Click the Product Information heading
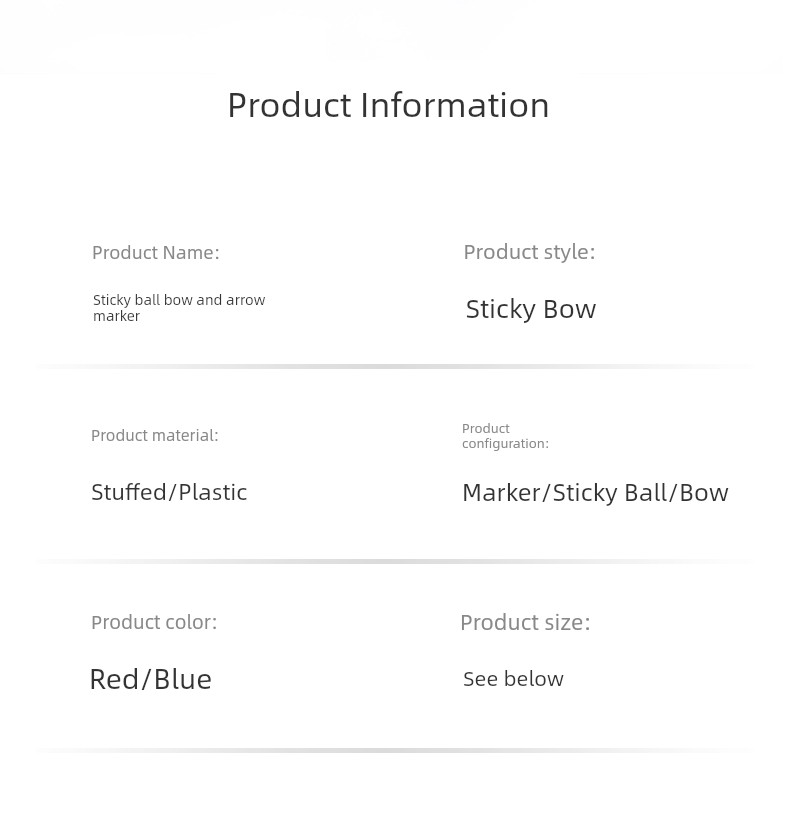This screenshot has width=790, height=828. (388, 105)
